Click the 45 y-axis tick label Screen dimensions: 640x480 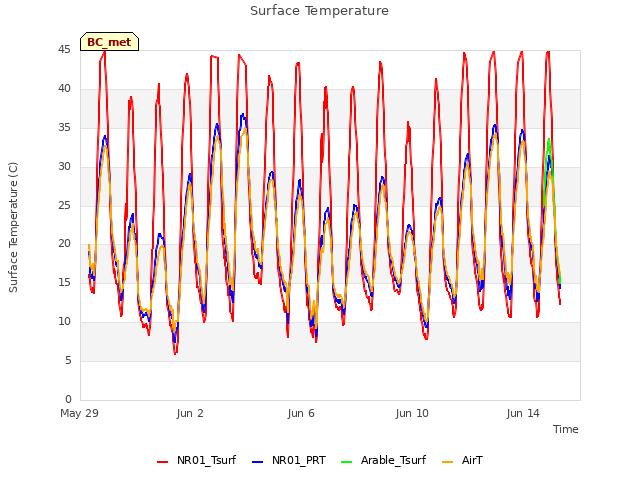(x=64, y=50)
